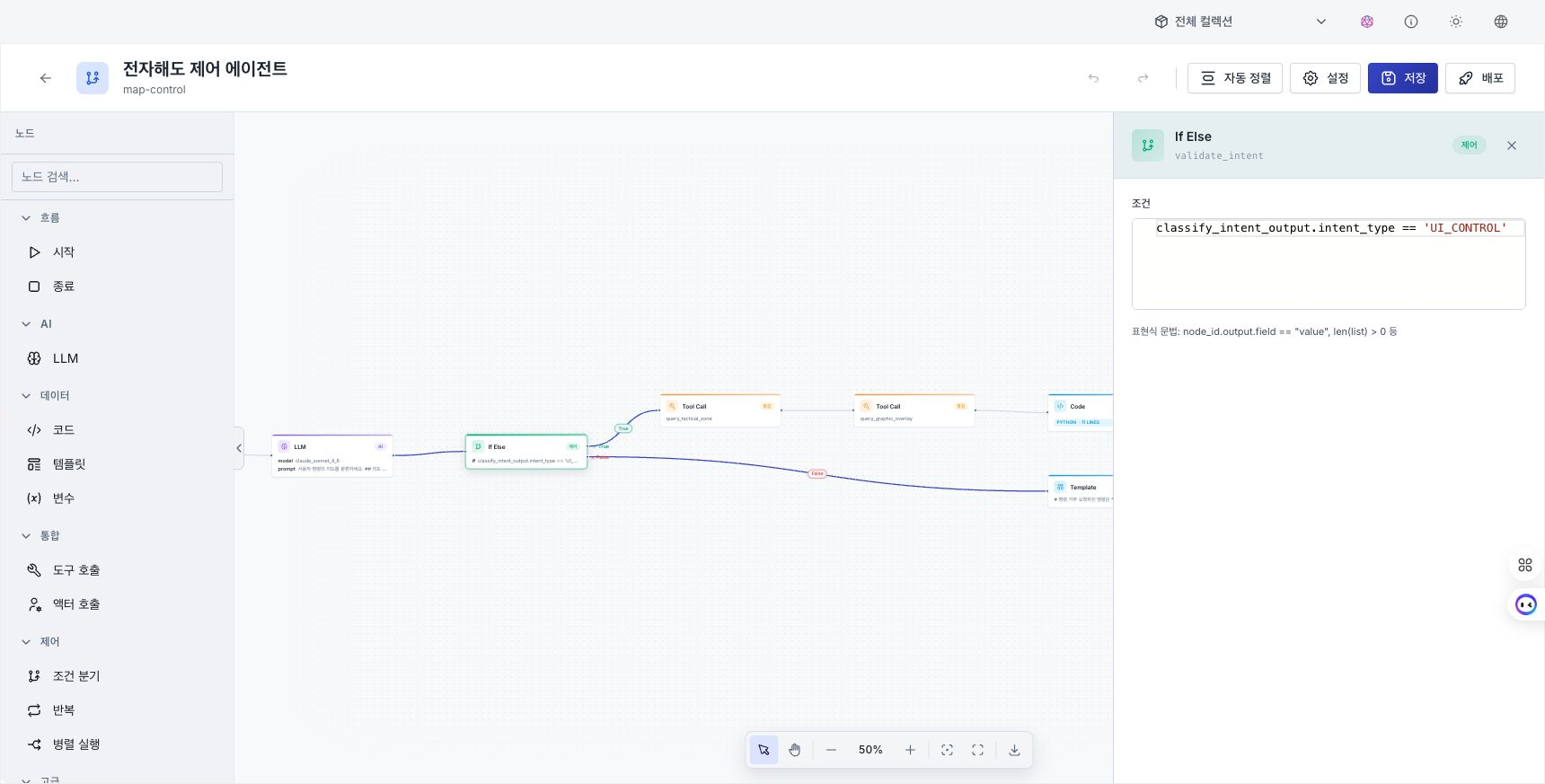Select the 템플릿 node item
This screenshot has width=1545, height=784.
click(117, 464)
